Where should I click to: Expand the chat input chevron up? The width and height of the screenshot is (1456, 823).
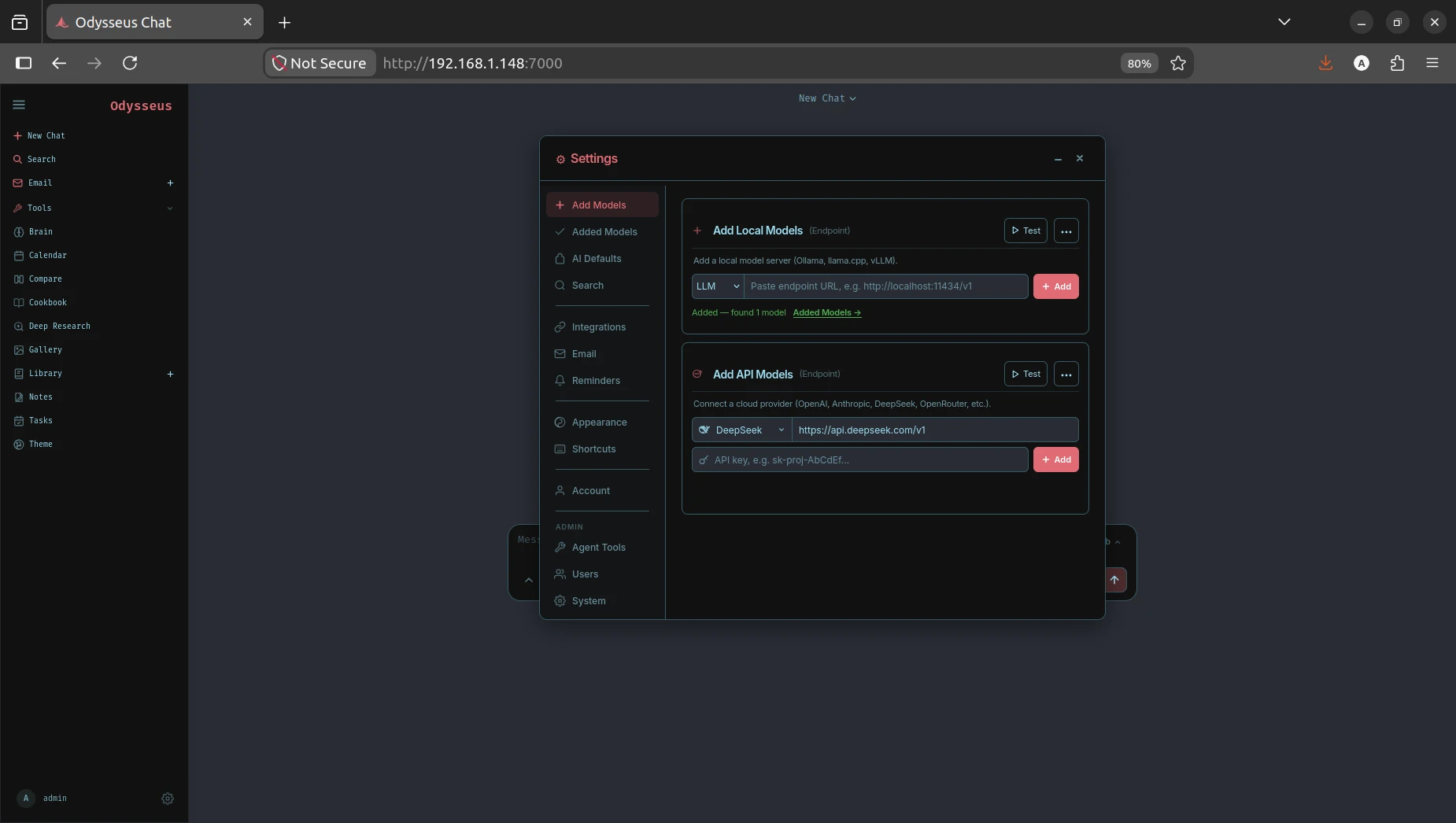pyautogui.click(x=529, y=580)
